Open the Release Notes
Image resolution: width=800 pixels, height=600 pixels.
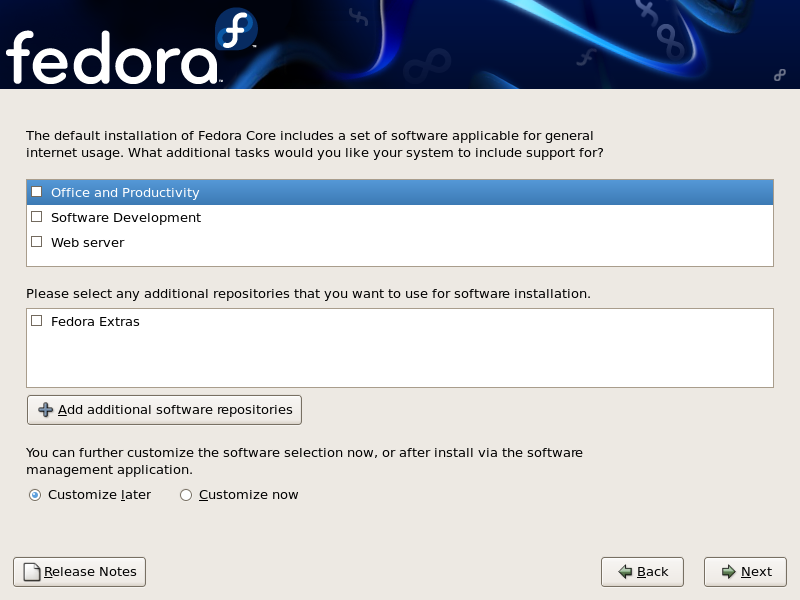click(x=80, y=572)
